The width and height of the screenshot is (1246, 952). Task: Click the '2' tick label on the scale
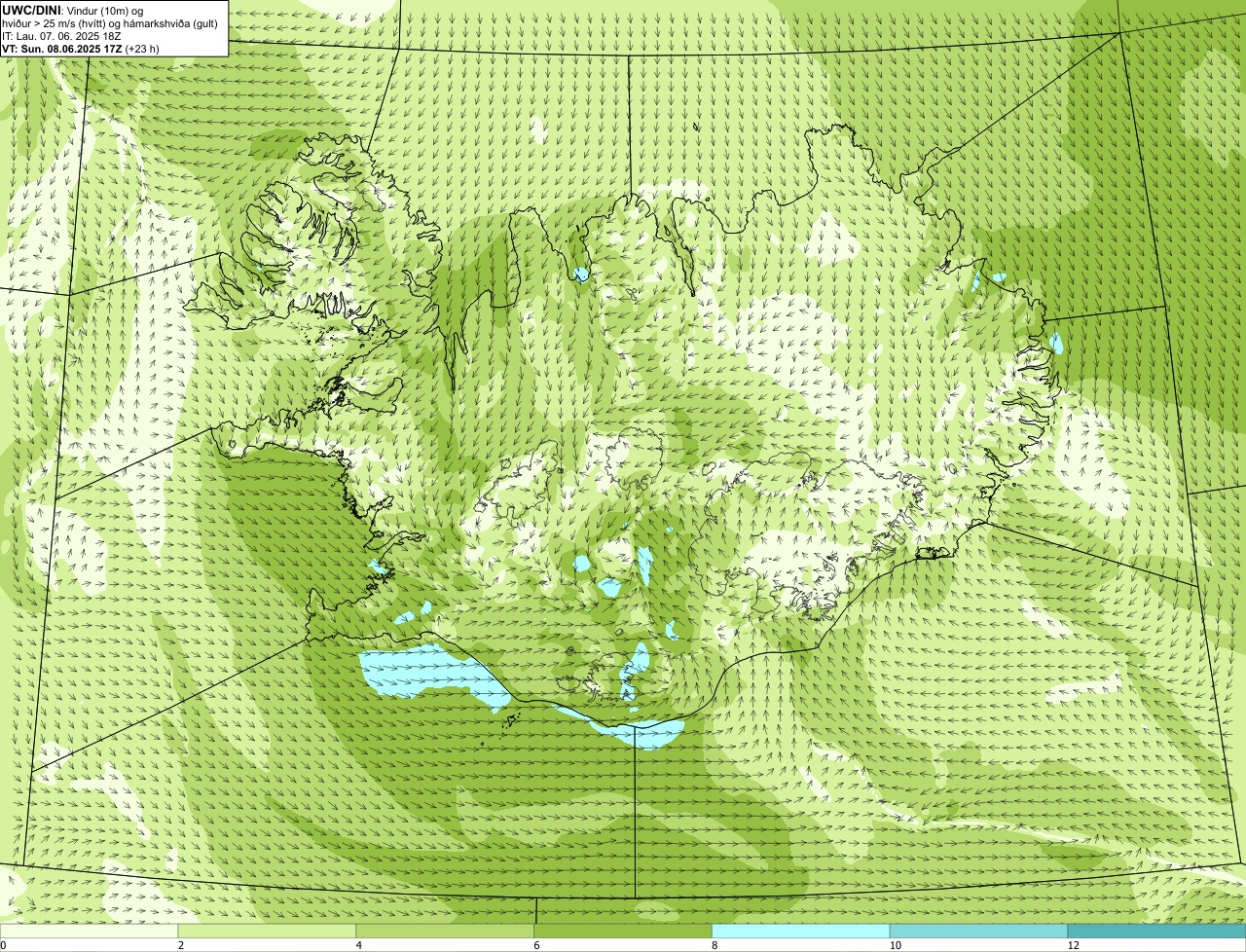181,945
